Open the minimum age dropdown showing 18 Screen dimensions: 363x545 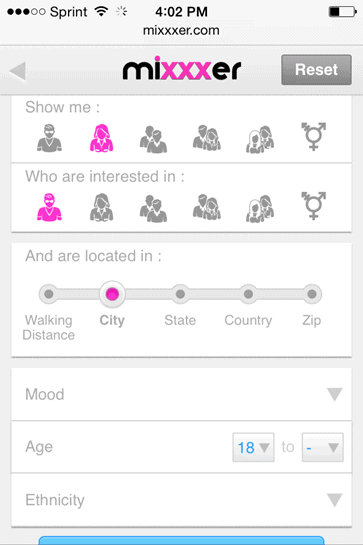(253, 447)
